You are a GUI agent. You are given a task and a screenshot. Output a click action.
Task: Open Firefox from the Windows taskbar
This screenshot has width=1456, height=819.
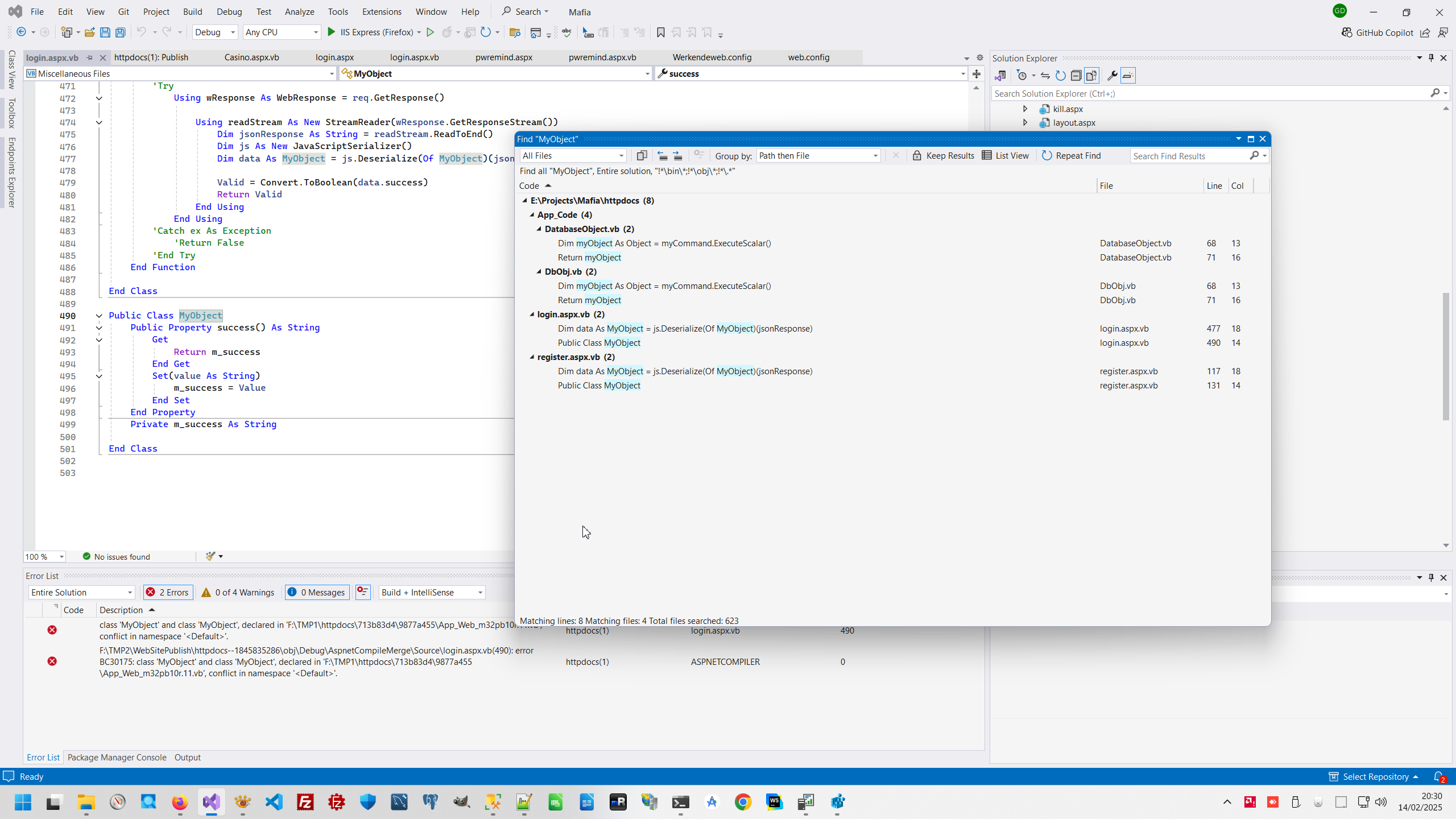[x=180, y=802]
